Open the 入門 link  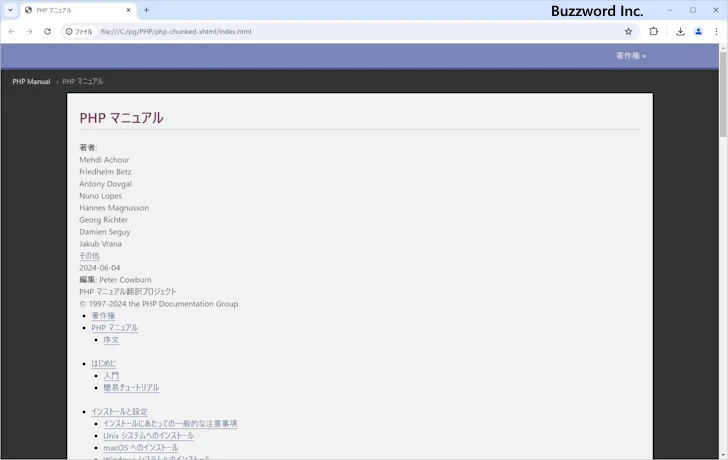[x=111, y=376]
